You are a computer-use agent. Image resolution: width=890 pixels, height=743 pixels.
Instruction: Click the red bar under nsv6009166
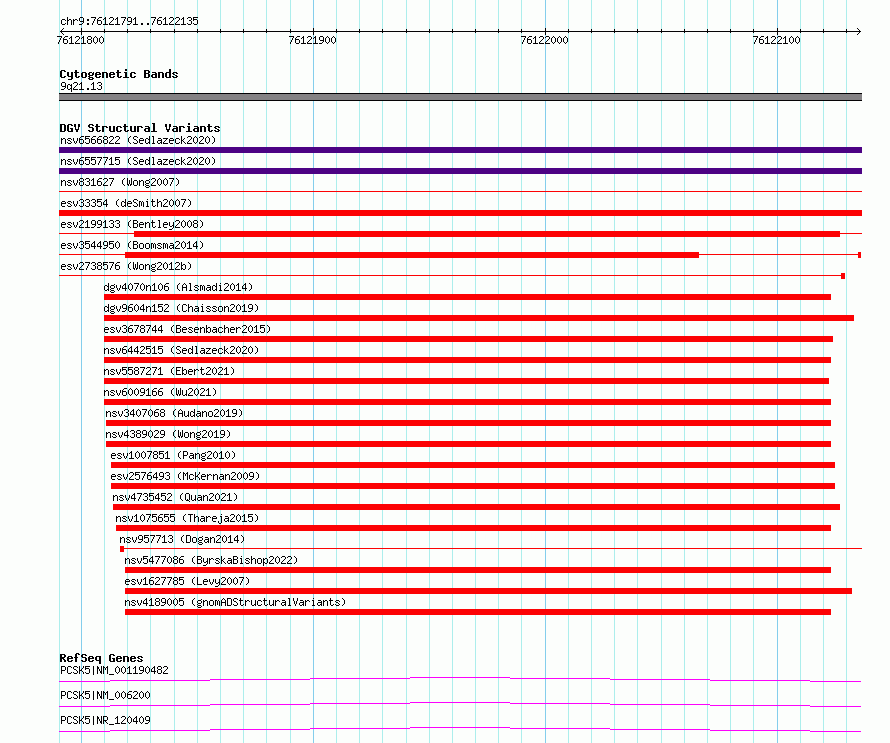[467, 402]
